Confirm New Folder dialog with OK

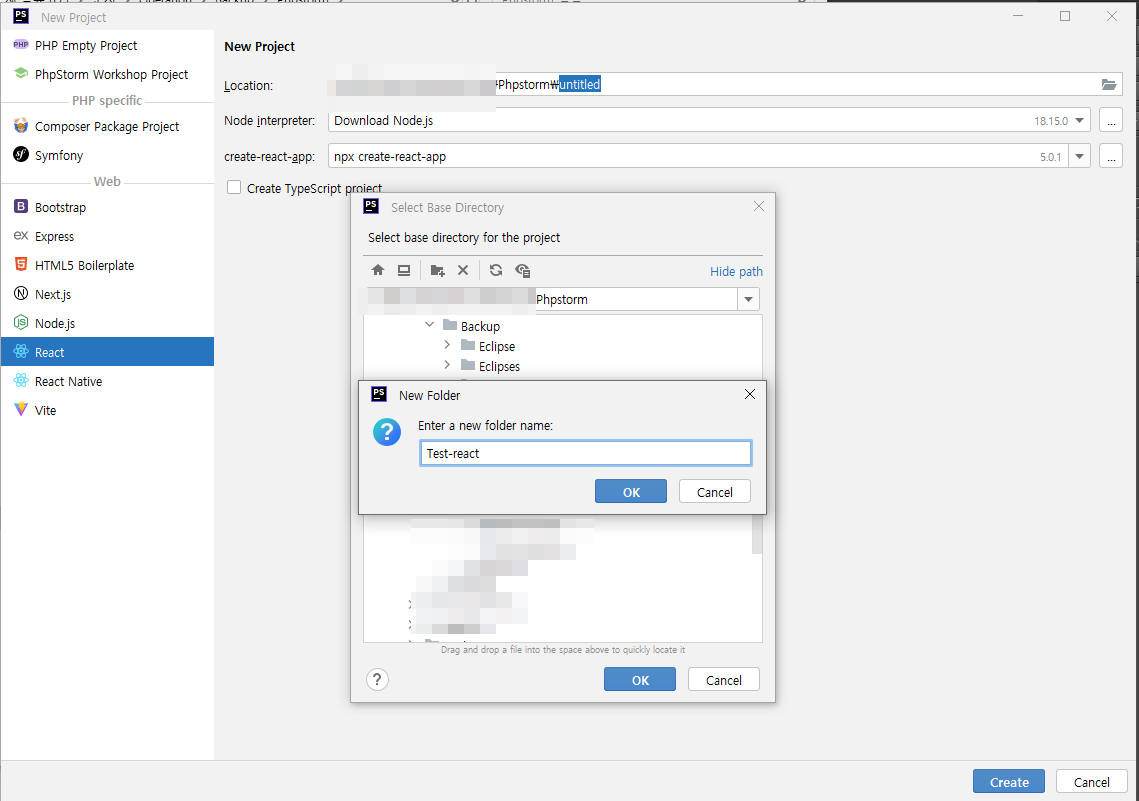click(631, 492)
